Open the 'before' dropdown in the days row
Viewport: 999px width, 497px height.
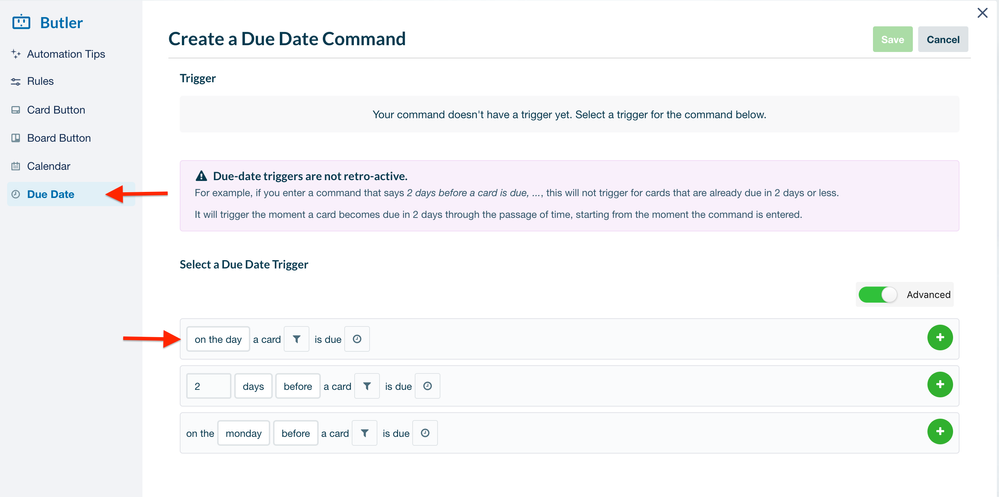pyautogui.click(x=298, y=386)
